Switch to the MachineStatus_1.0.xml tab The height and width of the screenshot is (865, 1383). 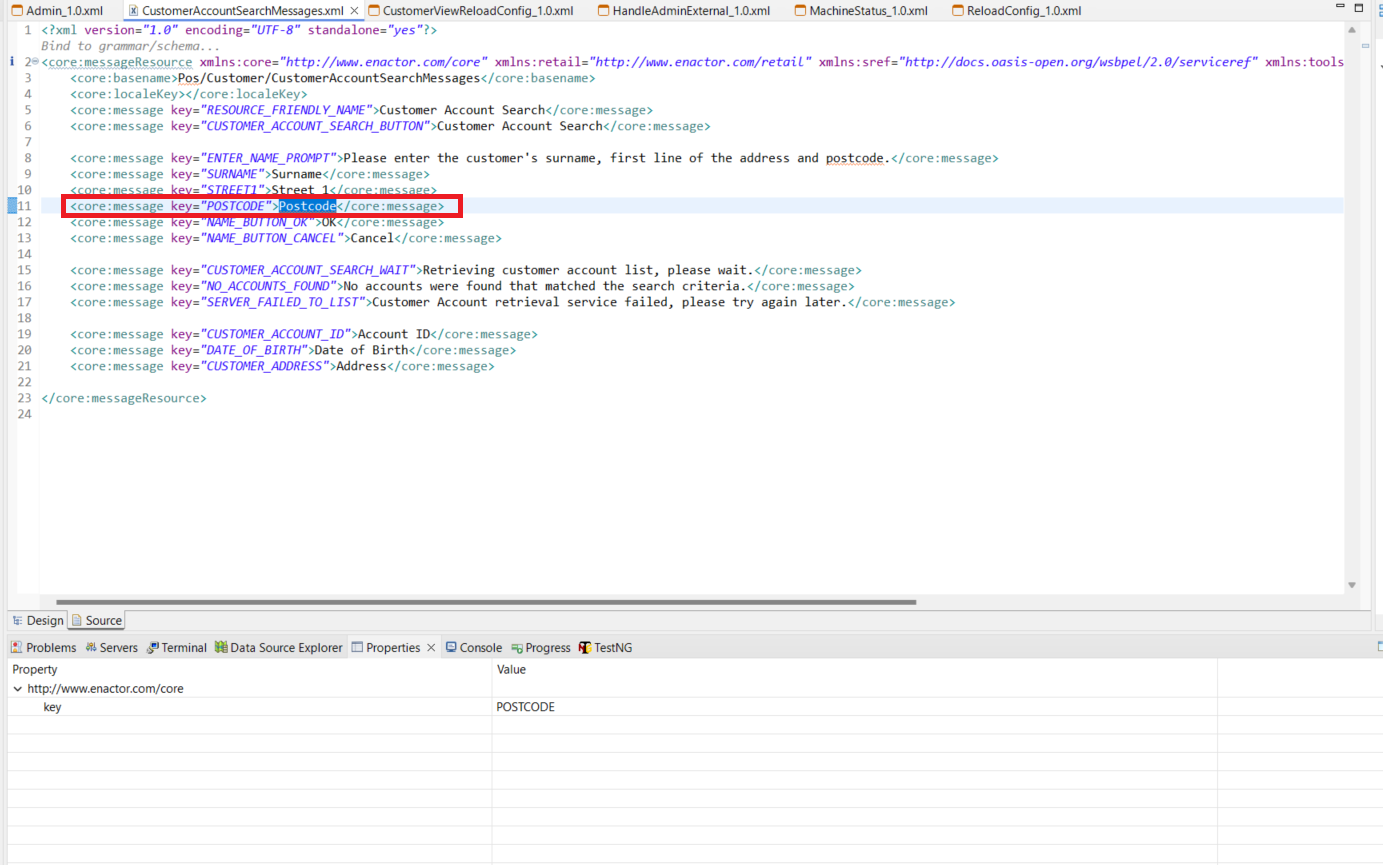860,11
